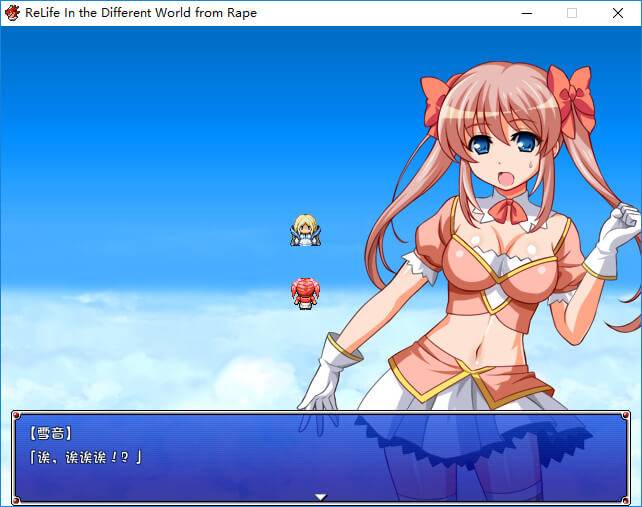This screenshot has width=642, height=507.
Task: Click the white advance arrow below the dialogue
Action: (x=321, y=496)
